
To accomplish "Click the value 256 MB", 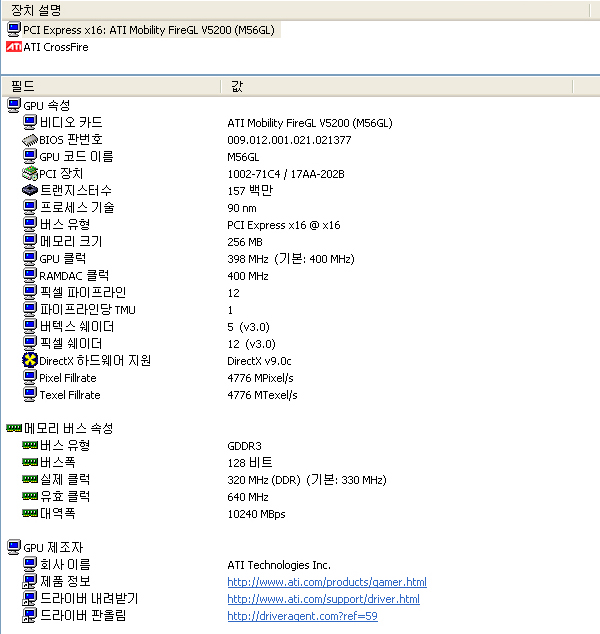I will 245,242.
